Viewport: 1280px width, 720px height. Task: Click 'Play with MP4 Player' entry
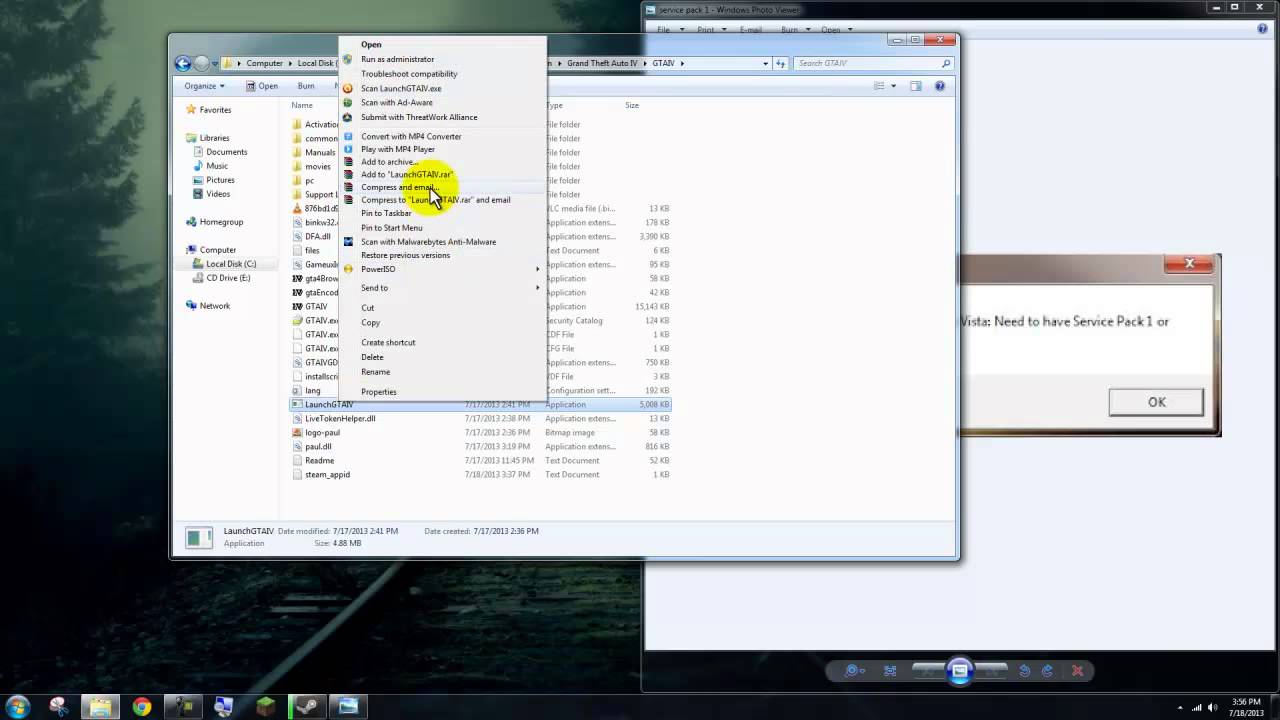[x=398, y=149]
